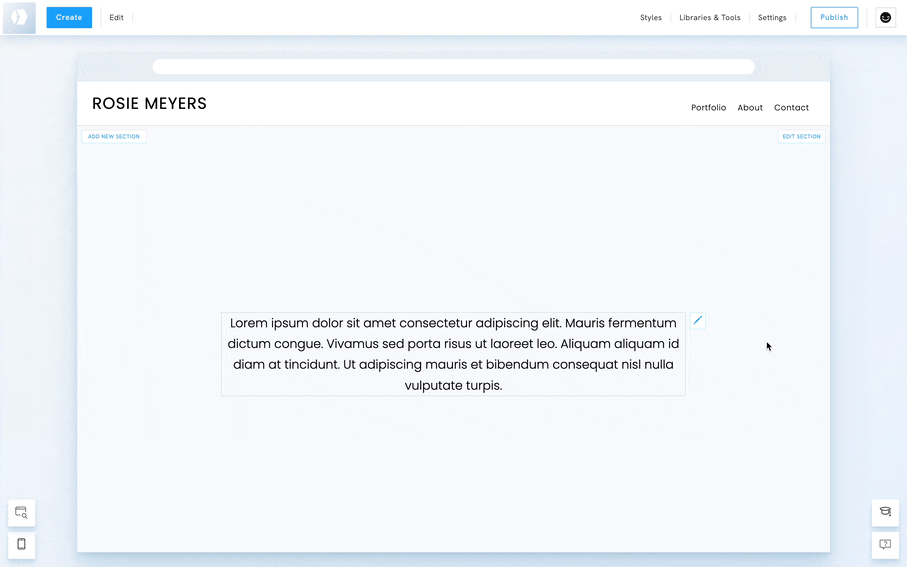Screen dimensions: 907x567
Task: Select the Lorem ipsum text block
Action: pyautogui.click(x=454, y=354)
